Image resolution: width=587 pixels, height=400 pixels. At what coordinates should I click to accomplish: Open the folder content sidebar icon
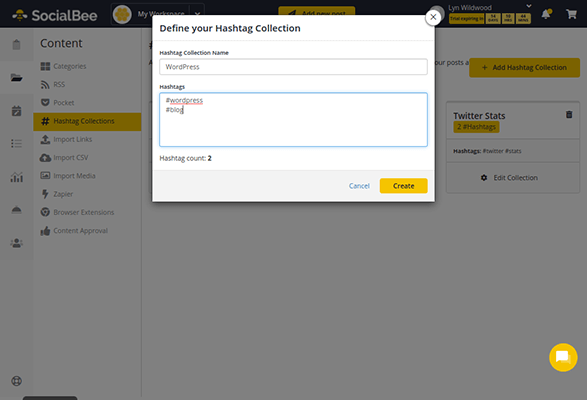16,78
